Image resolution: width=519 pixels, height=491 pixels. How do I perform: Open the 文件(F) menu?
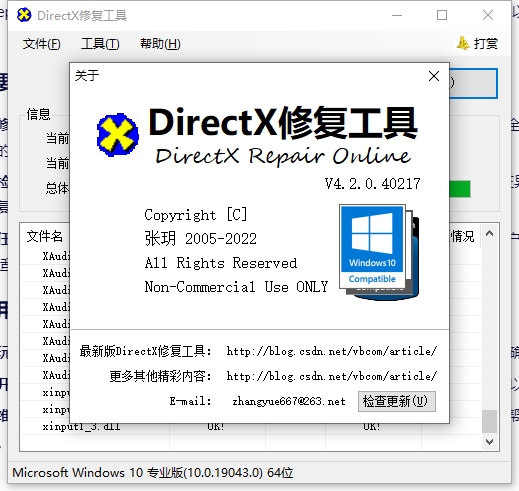click(x=42, y=44)
